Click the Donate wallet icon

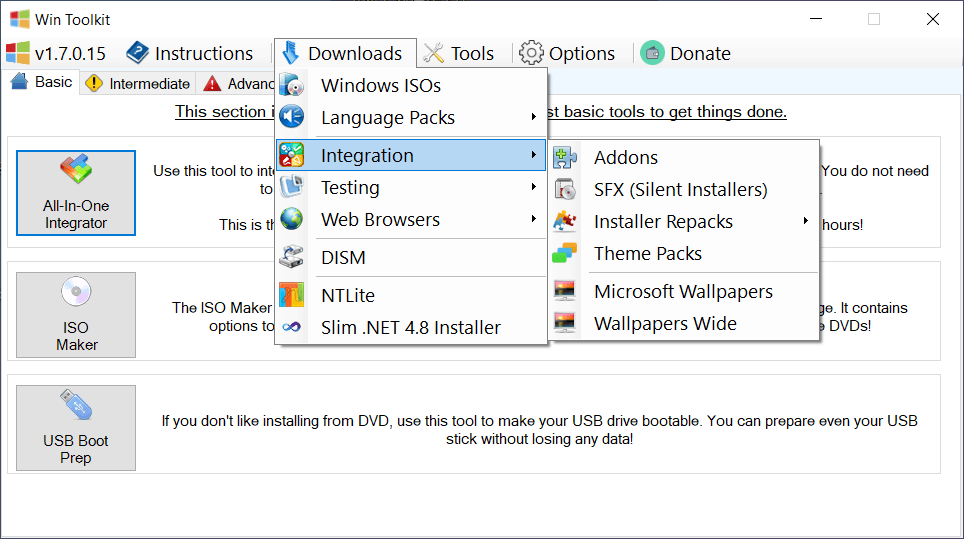(x=652, y=53)
